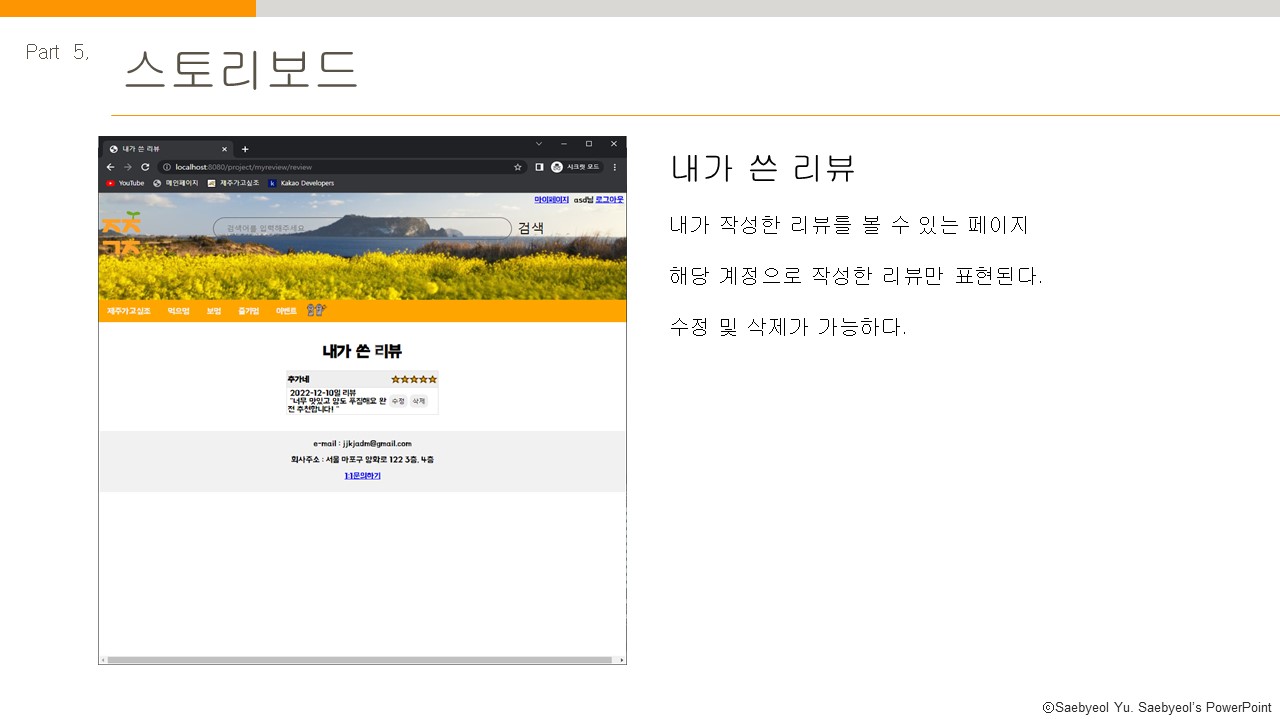Reload the page with the refresh icon
The image size is (1280, 720).
pyautogui.click(x=145, y=167)
